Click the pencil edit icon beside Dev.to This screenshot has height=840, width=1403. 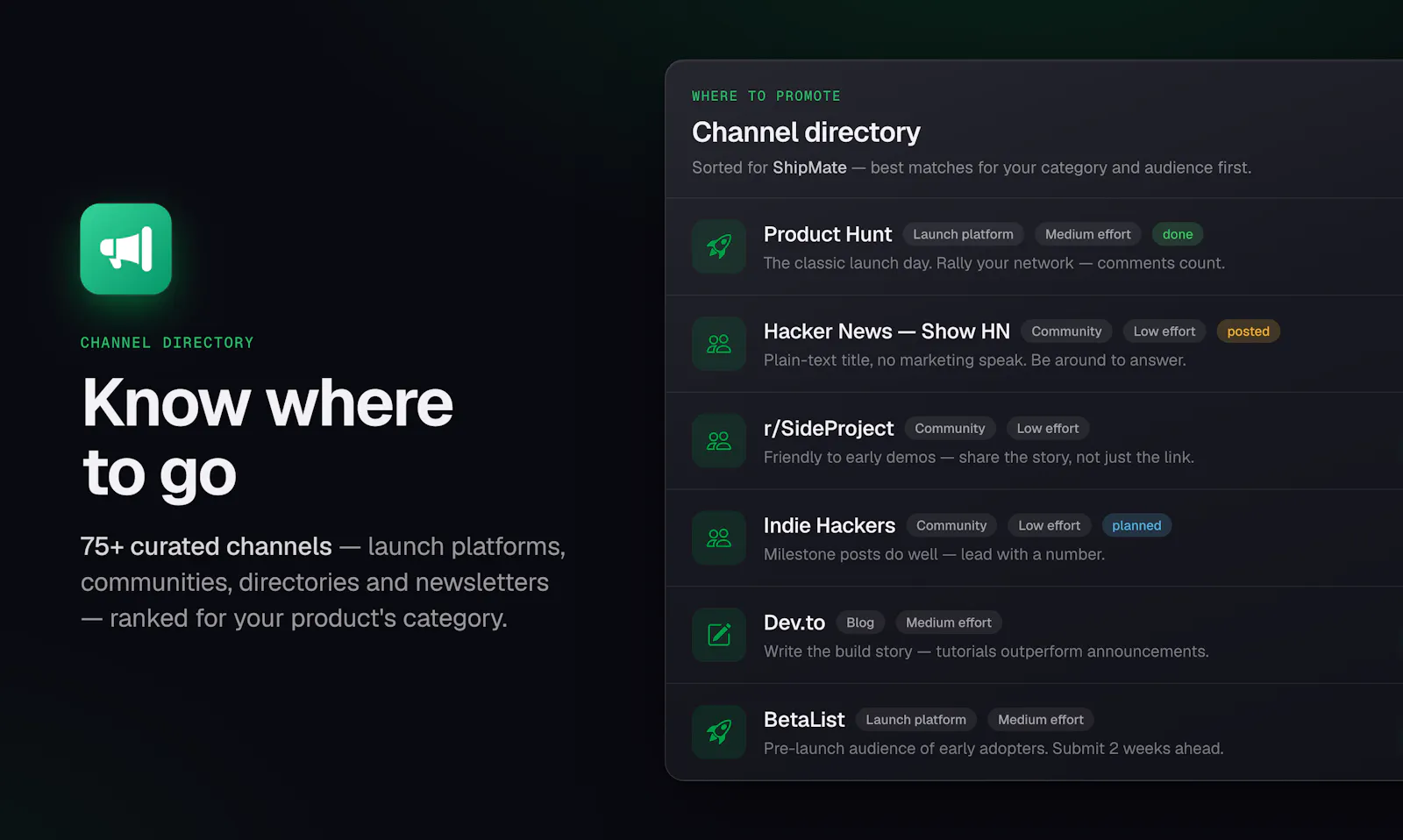[719, 635]
